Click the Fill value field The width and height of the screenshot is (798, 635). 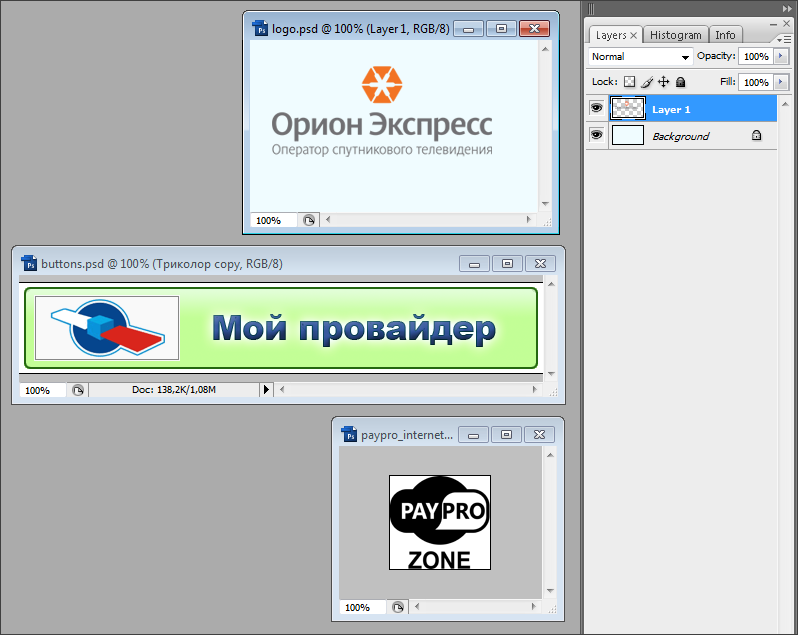tap(756, 82)
